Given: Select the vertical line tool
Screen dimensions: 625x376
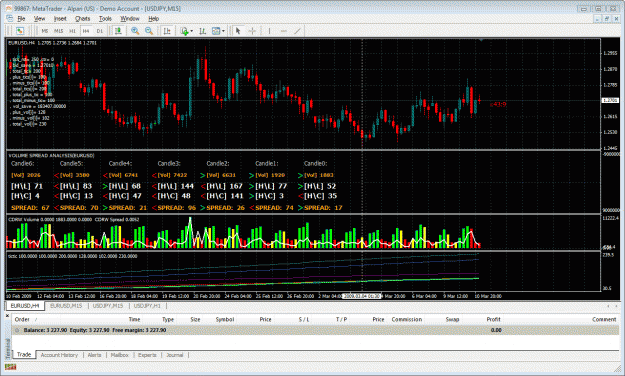Looking at the screenshot, I should pos(269,31).
